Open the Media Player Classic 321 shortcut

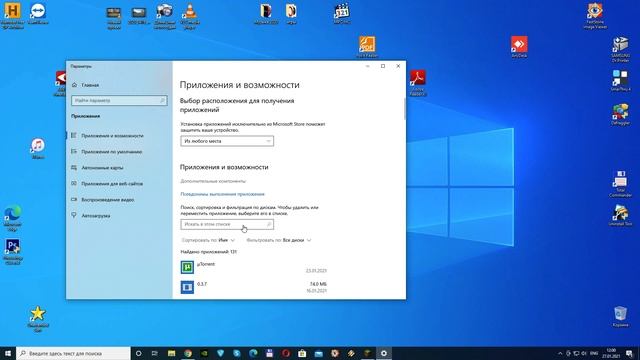(x=342, y=13)
